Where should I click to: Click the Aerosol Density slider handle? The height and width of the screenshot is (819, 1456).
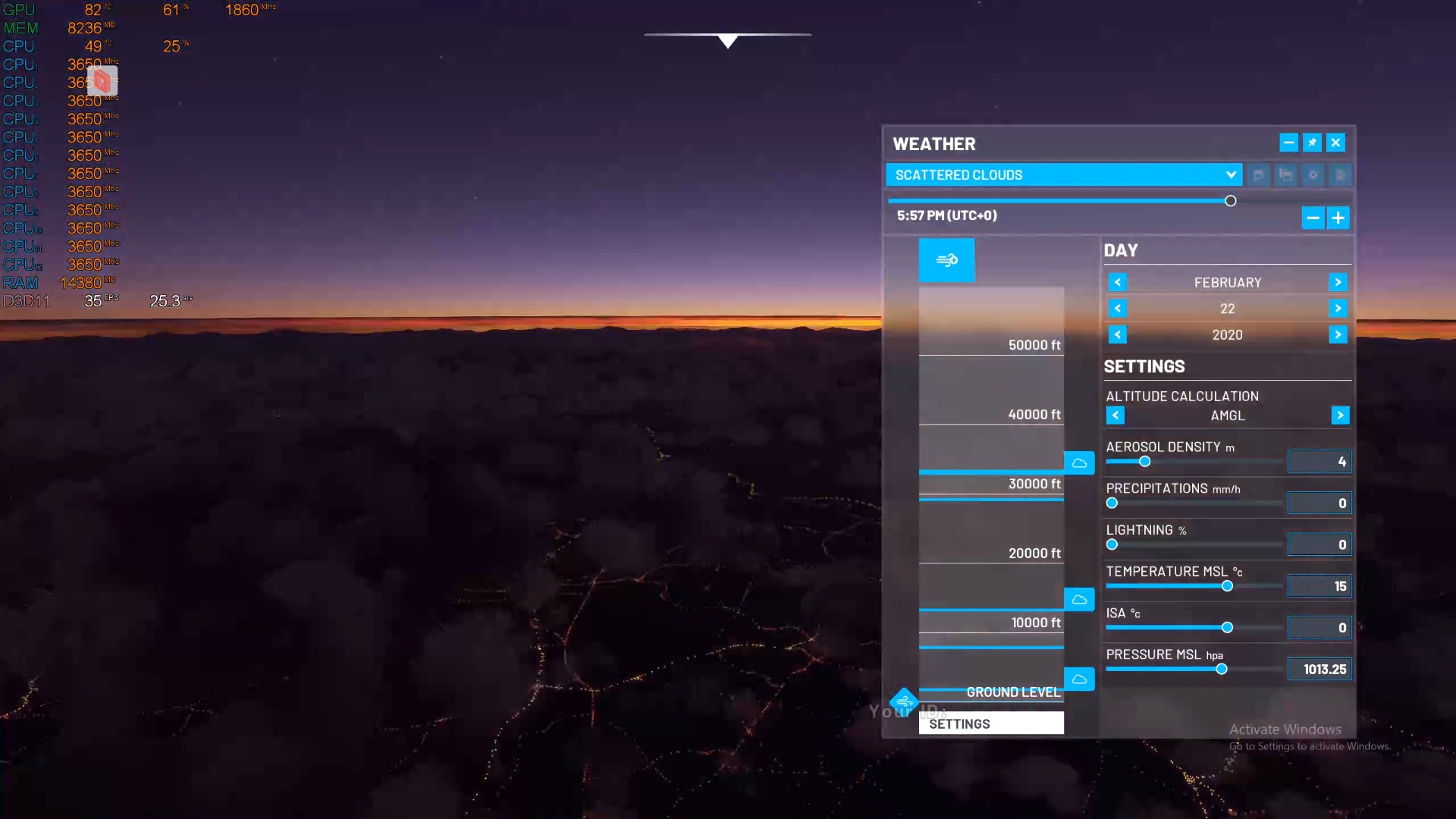1145,462
